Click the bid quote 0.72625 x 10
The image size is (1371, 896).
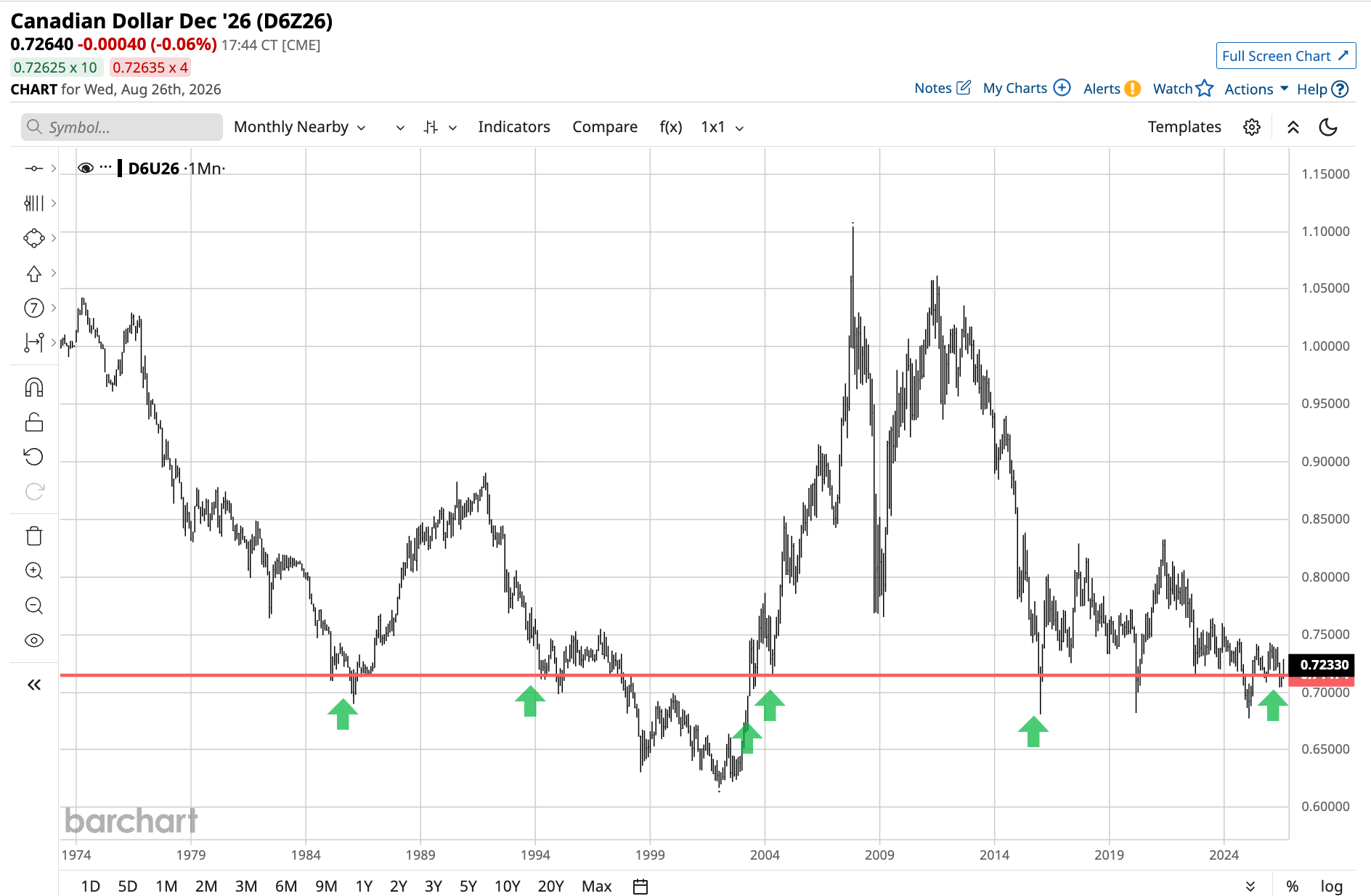[x=56, y=68]
